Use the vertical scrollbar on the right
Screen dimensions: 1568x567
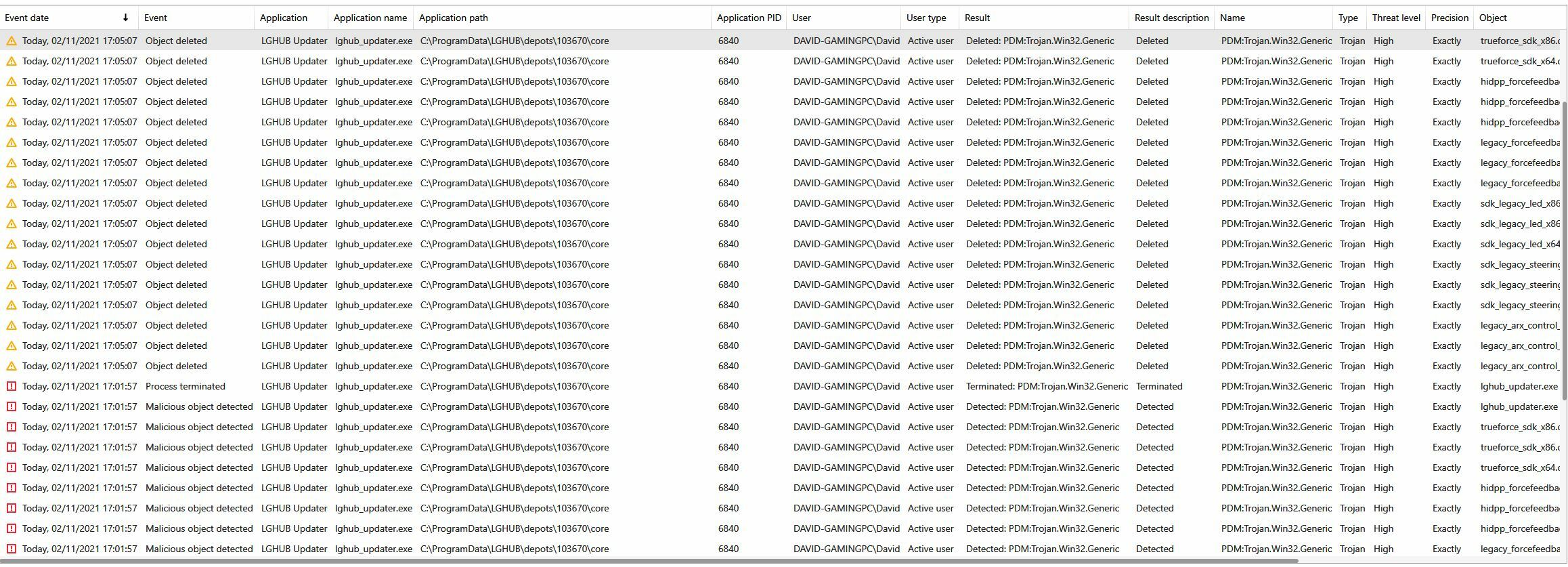pos(1565,249)
